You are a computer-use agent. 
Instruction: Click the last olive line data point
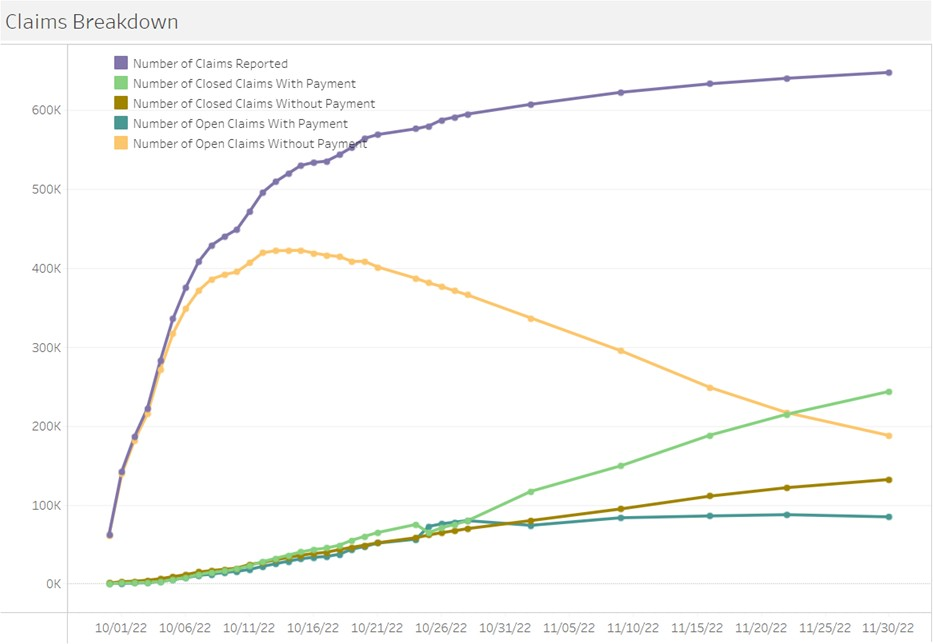pos(888,480)
